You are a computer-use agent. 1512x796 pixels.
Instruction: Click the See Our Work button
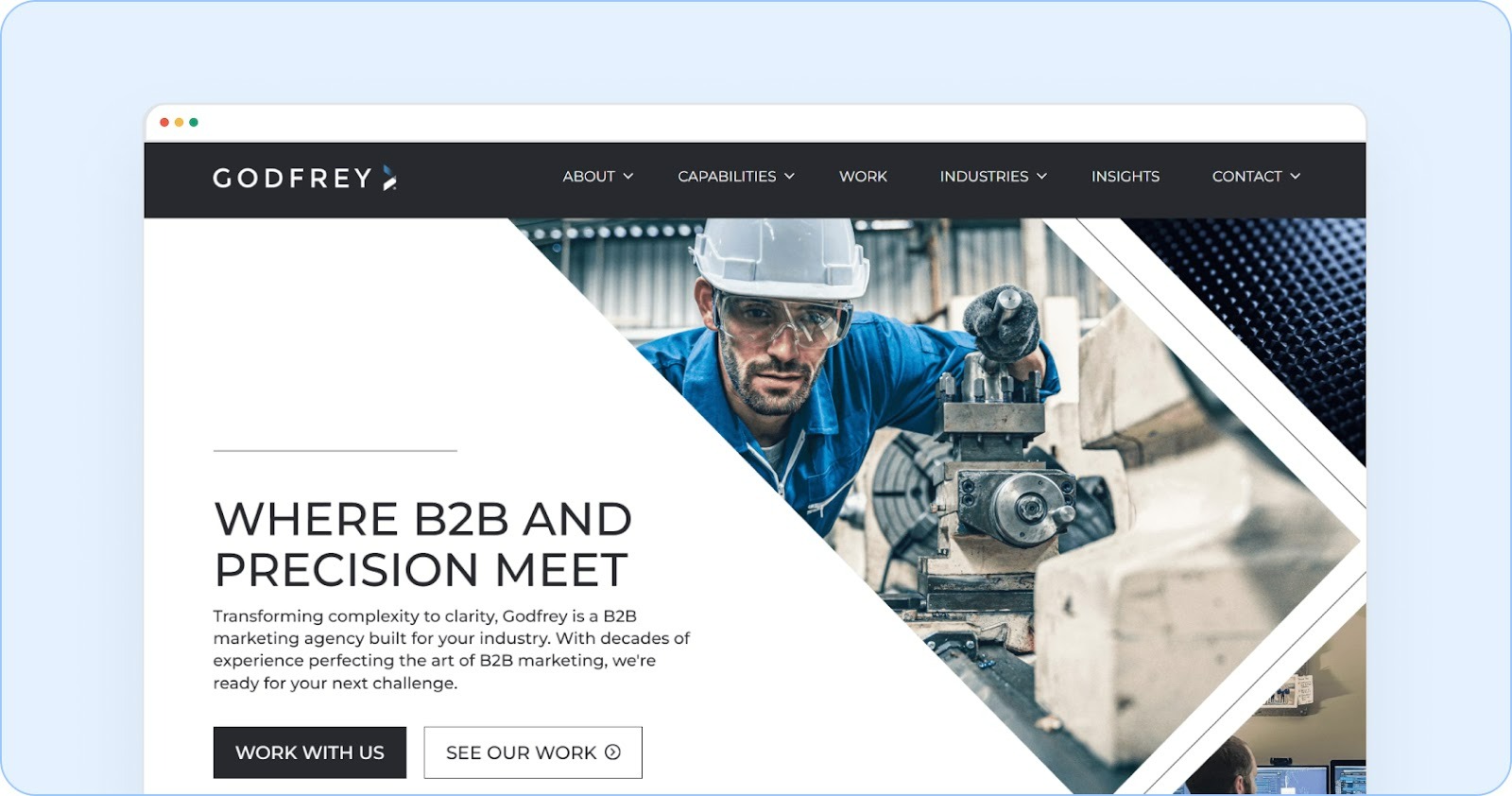point(533,753)
